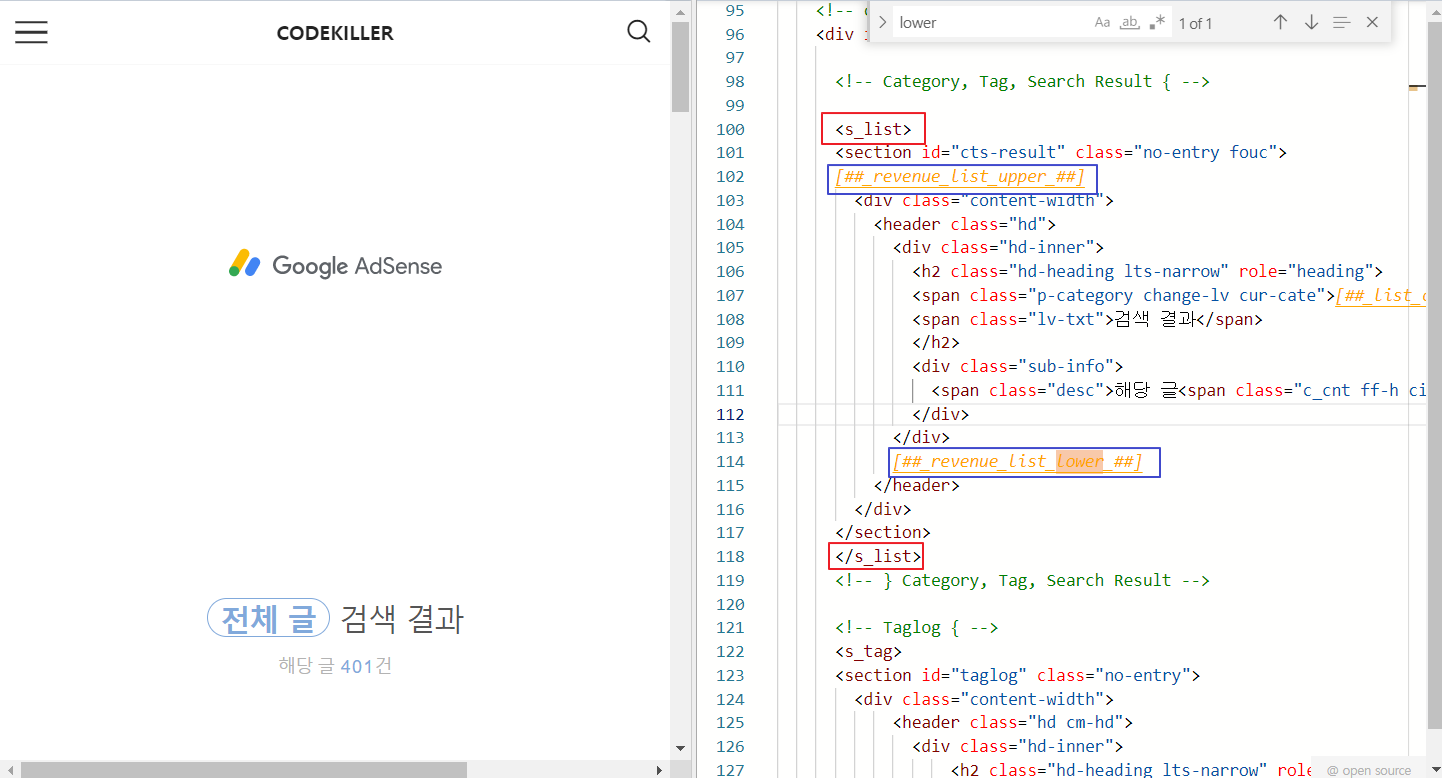Click div class="hd-inner" on line 105

(x=998, y=248)
